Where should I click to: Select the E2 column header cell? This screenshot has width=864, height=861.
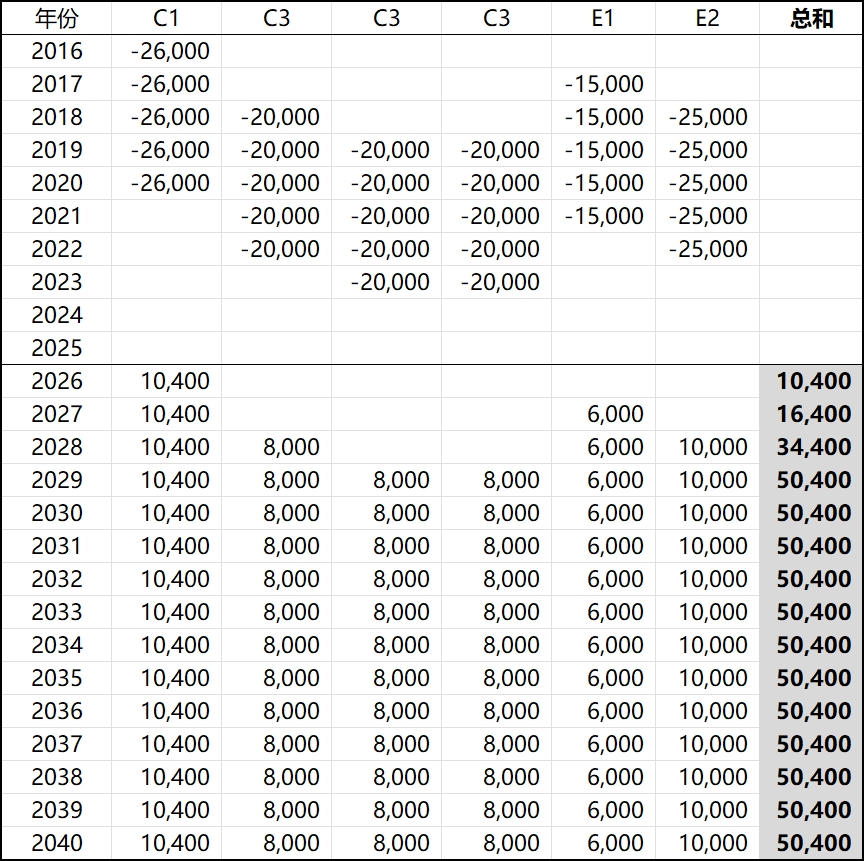[x=707, y=18]
